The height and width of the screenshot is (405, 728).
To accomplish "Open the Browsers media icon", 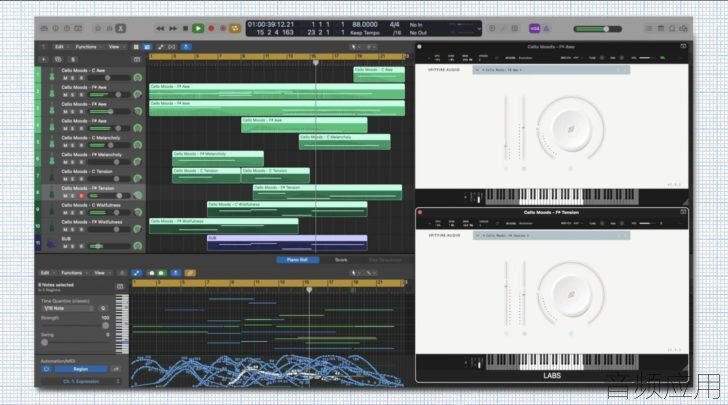I will (683, 28).
